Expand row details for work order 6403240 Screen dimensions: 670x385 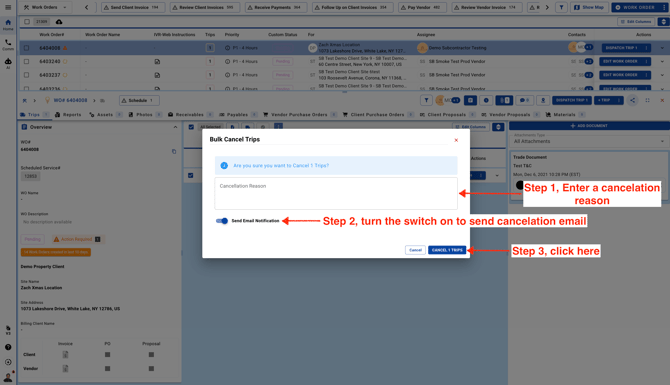pos(662,62)
